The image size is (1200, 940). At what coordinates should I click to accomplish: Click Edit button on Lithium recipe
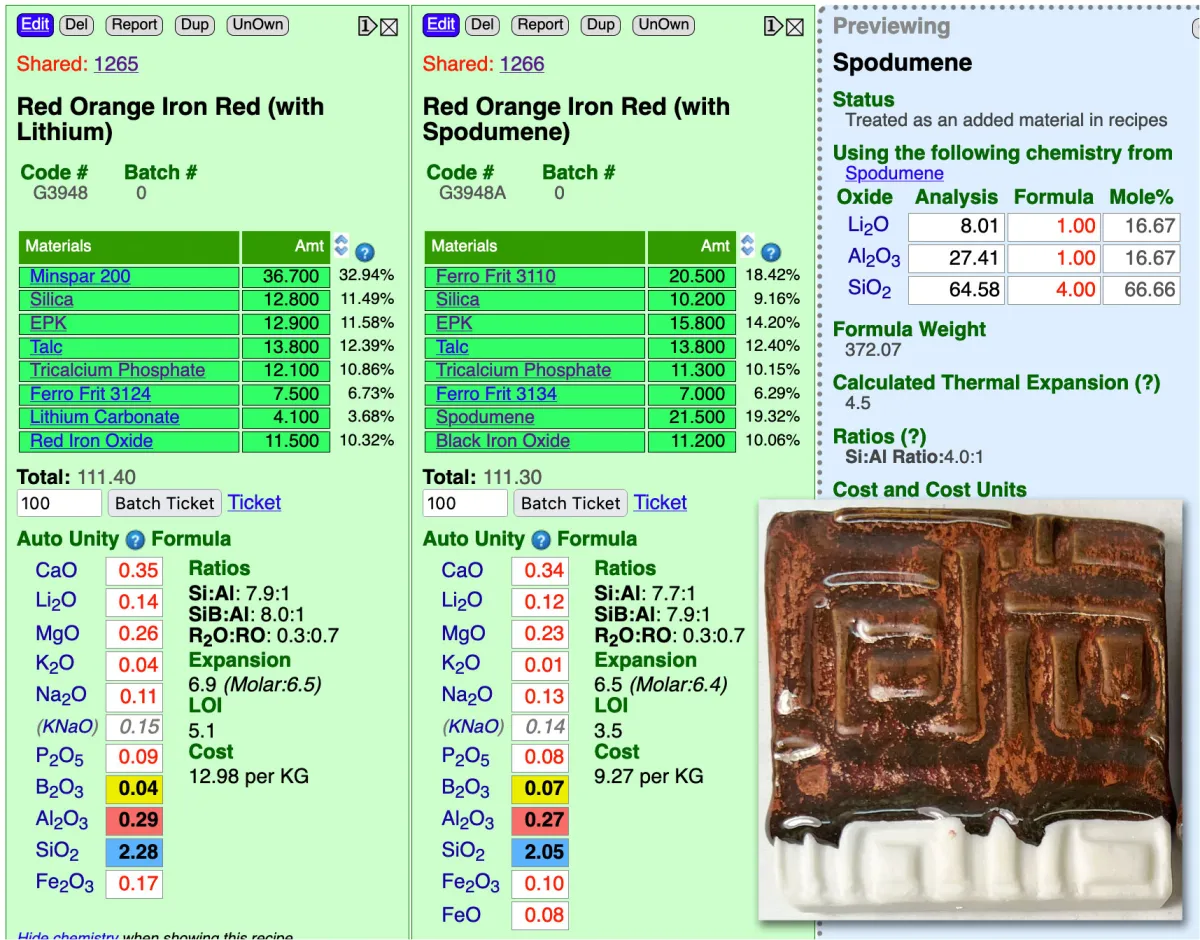tap(35, 25)
